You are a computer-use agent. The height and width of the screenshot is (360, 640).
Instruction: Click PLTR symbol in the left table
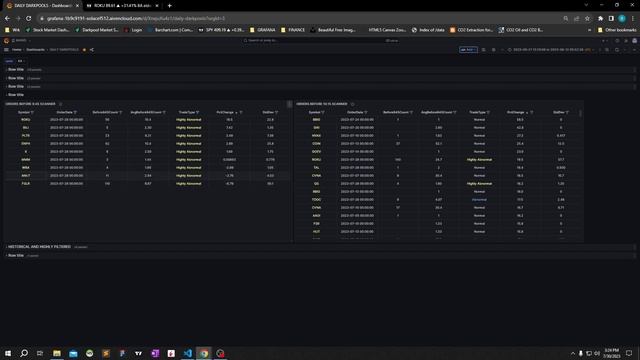[26, 136]
